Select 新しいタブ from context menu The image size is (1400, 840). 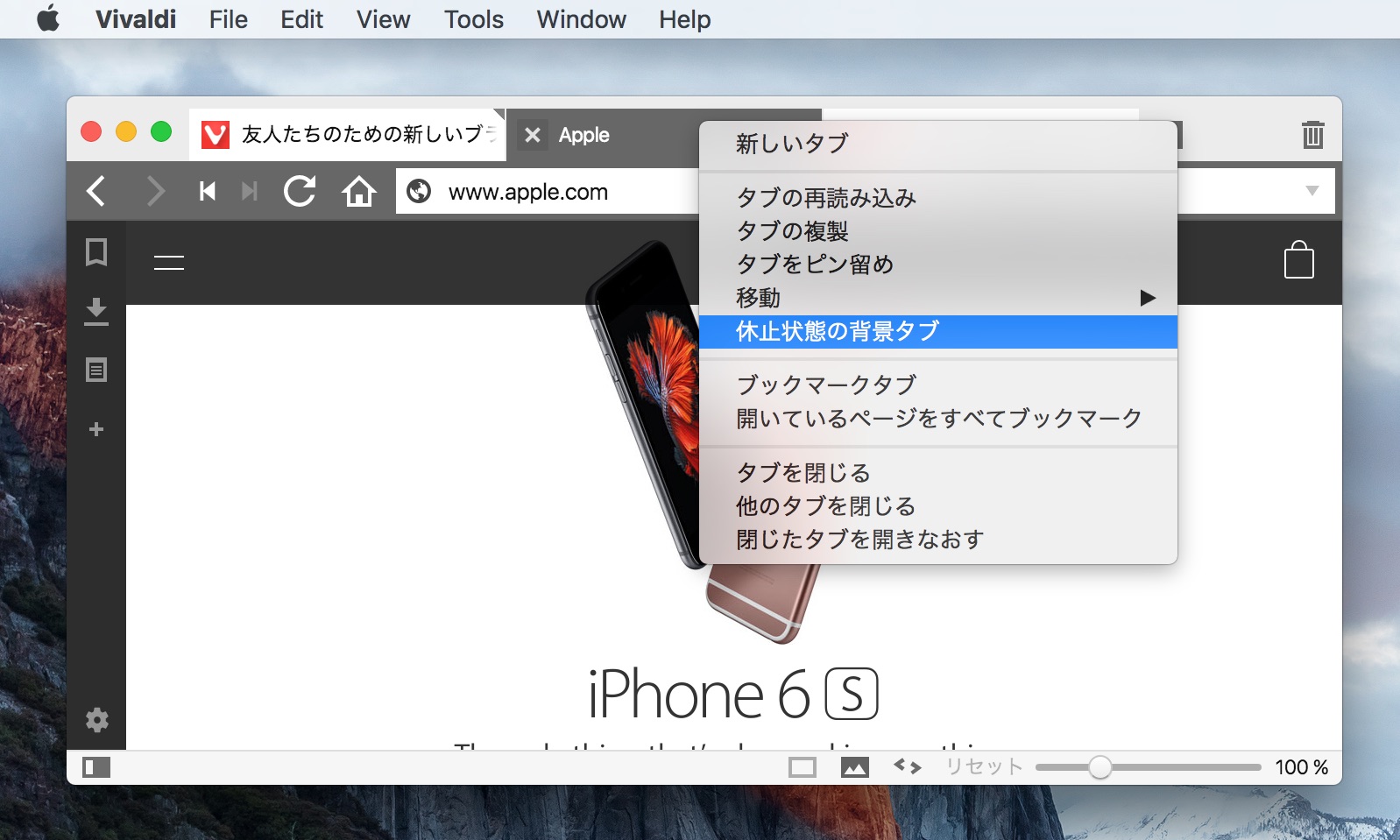point(938,144)
